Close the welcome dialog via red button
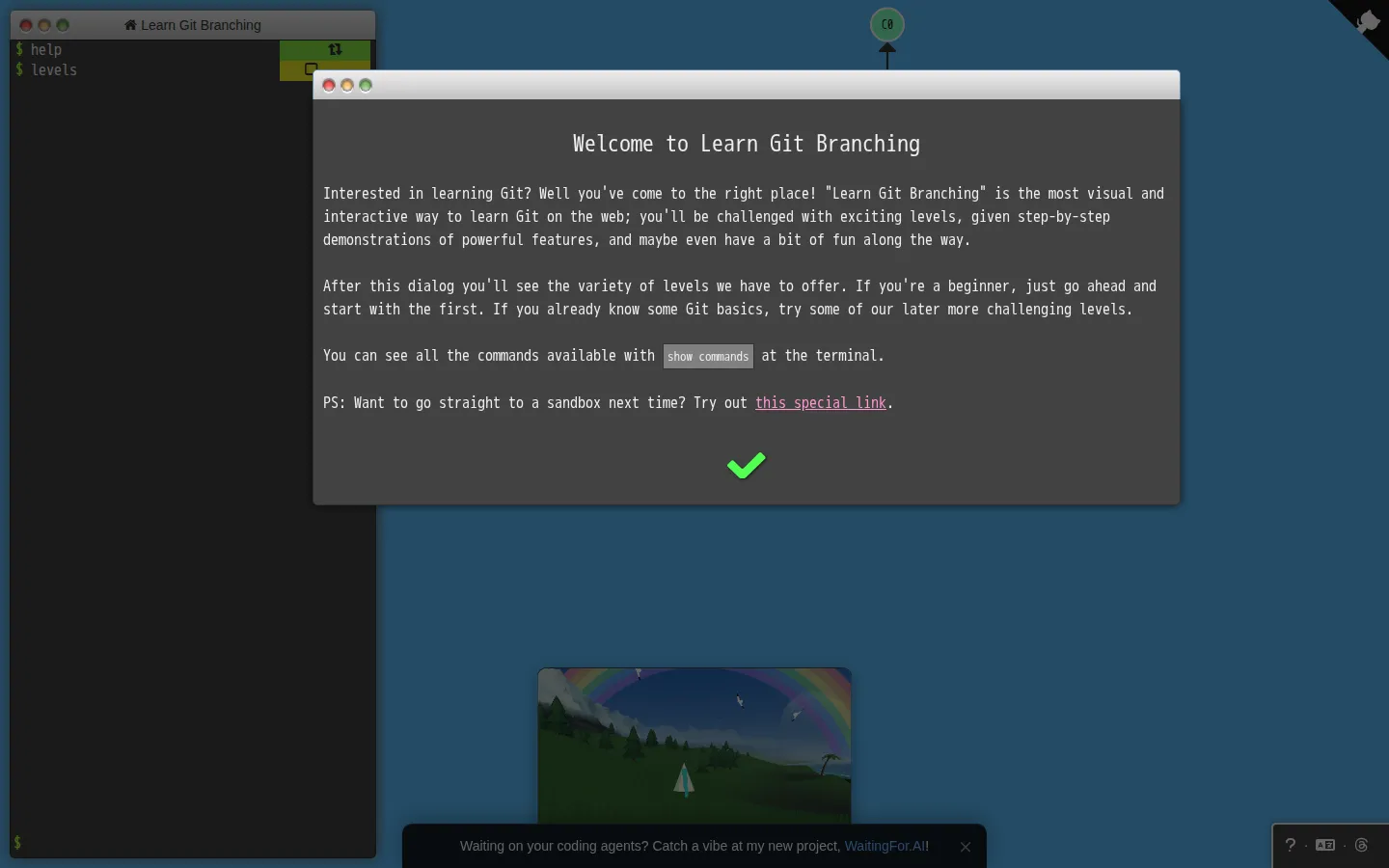The height and width of the screenshot is (868, 1389). [x=329, y=85]
